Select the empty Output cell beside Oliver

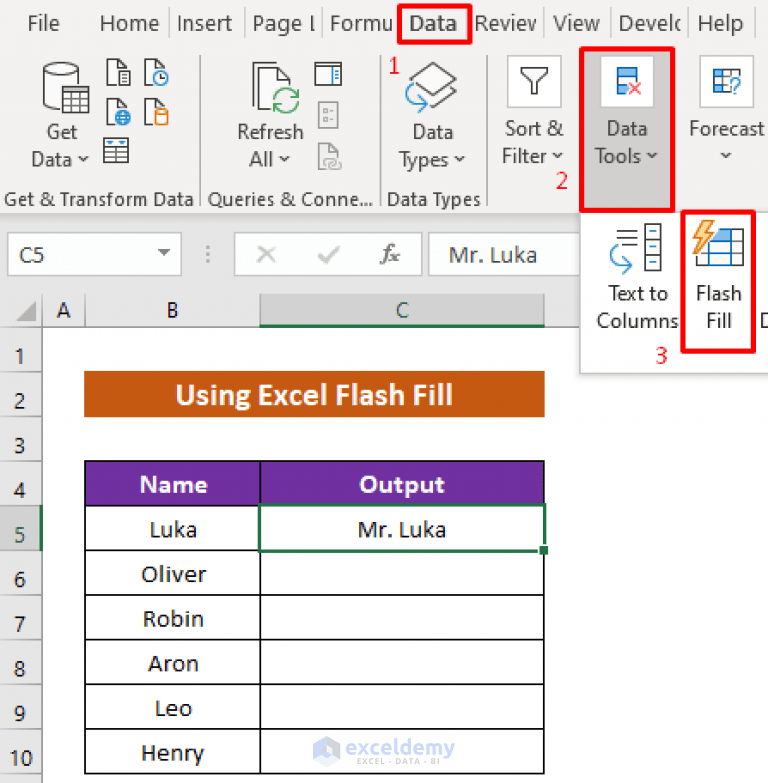pyautogui.click(x=402, y=573)
